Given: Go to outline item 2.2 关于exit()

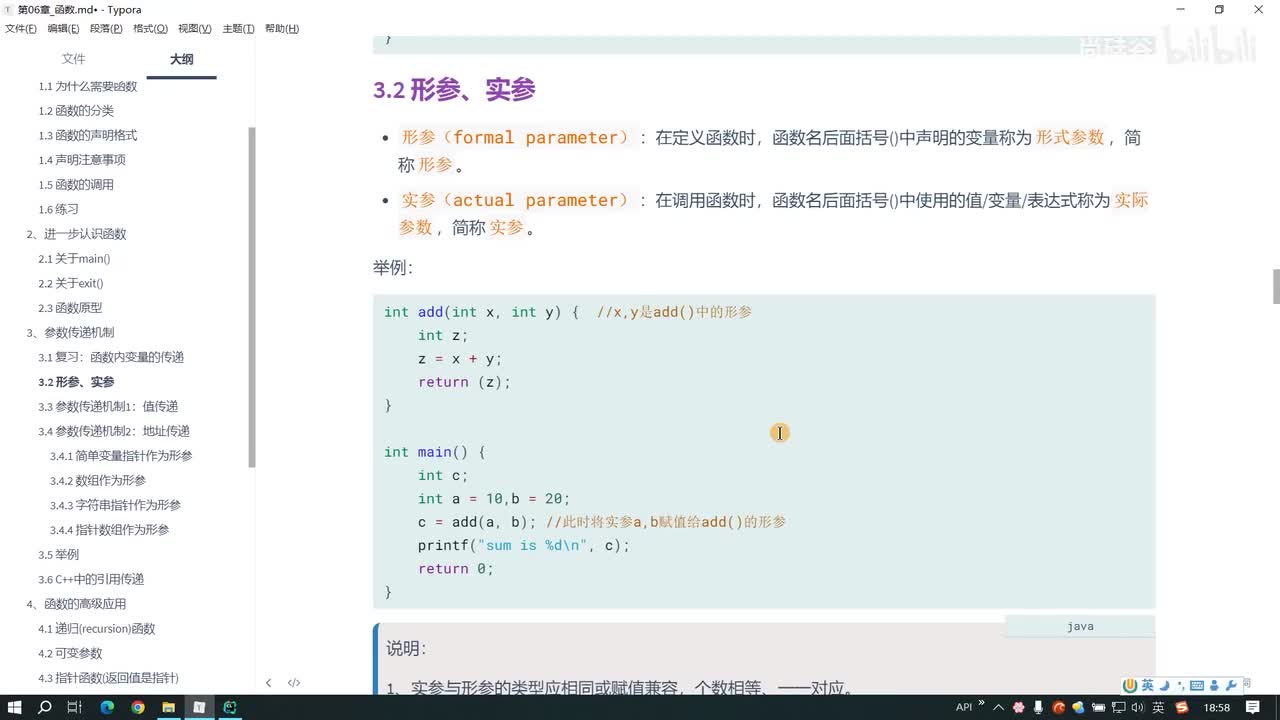Looking at the screenshot, I should pos(71,283).
